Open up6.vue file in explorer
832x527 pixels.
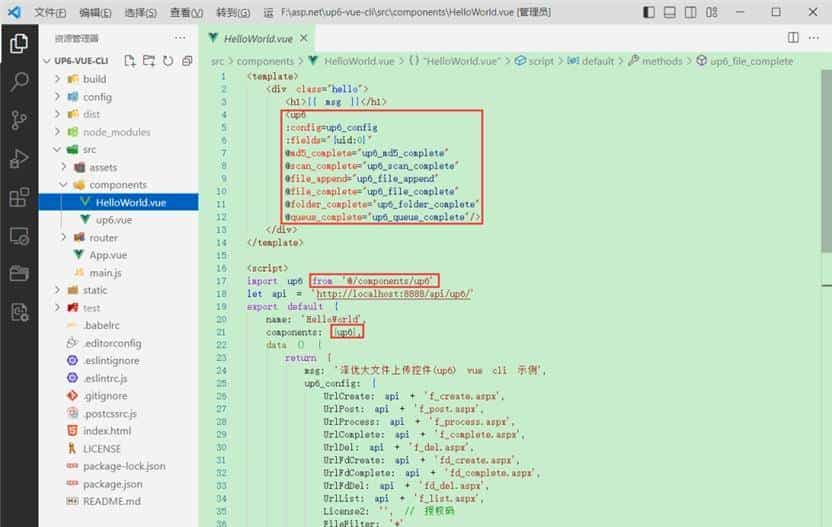[113, 220]
